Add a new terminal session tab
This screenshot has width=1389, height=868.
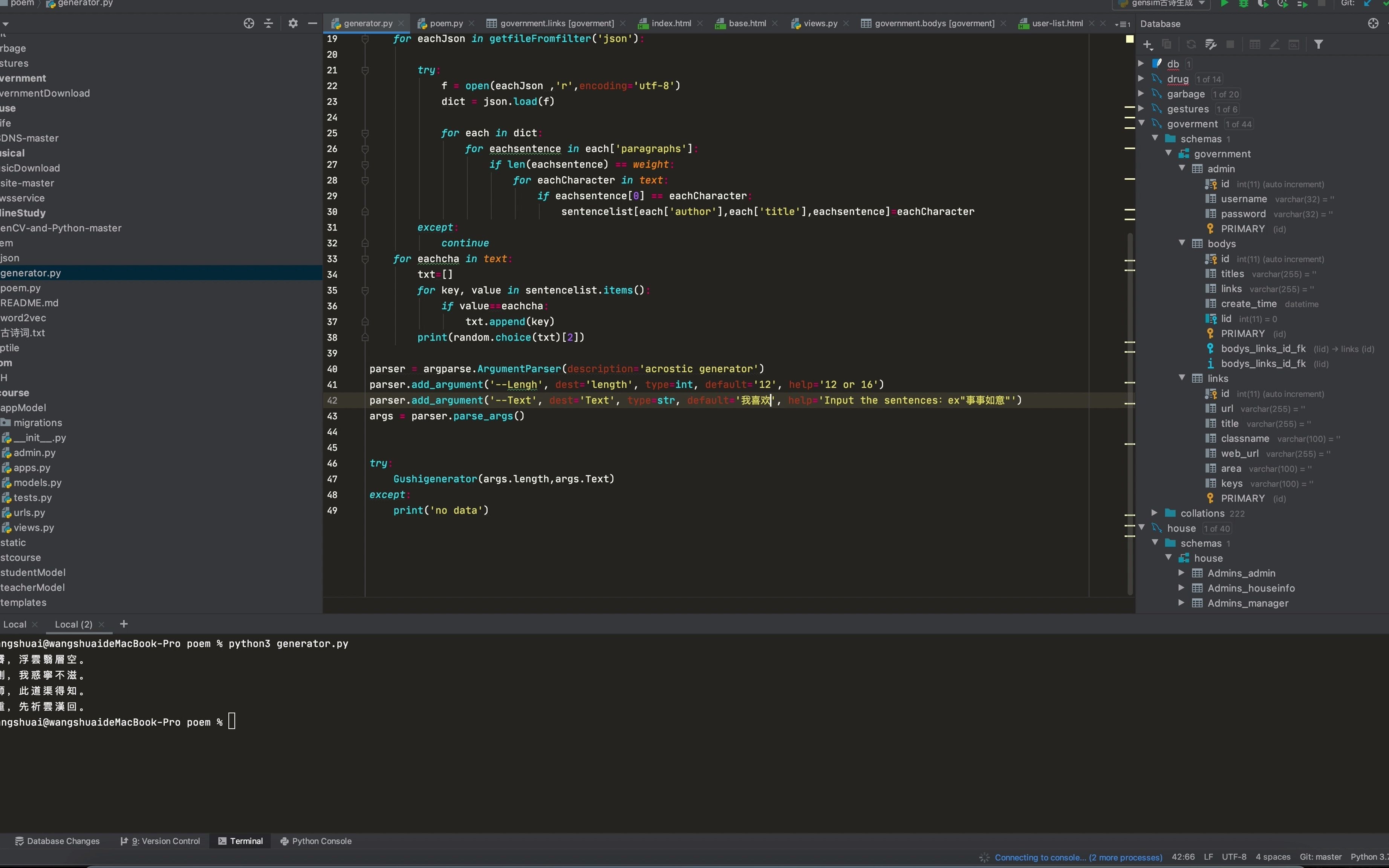[x=124, y=624]
